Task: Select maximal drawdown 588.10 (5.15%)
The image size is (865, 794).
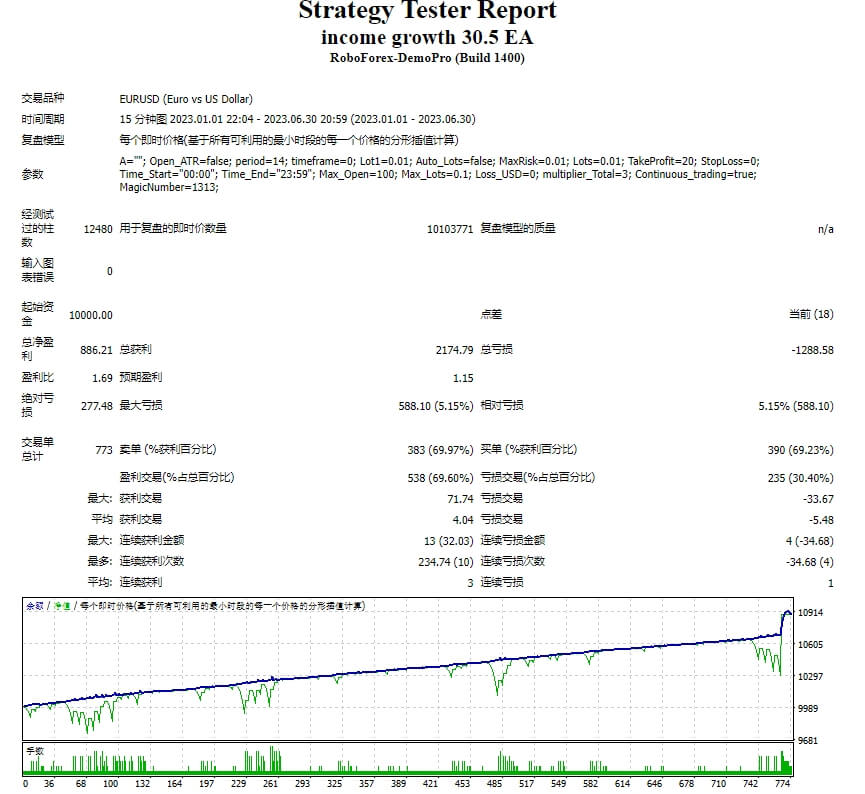Action: [436, 406]
